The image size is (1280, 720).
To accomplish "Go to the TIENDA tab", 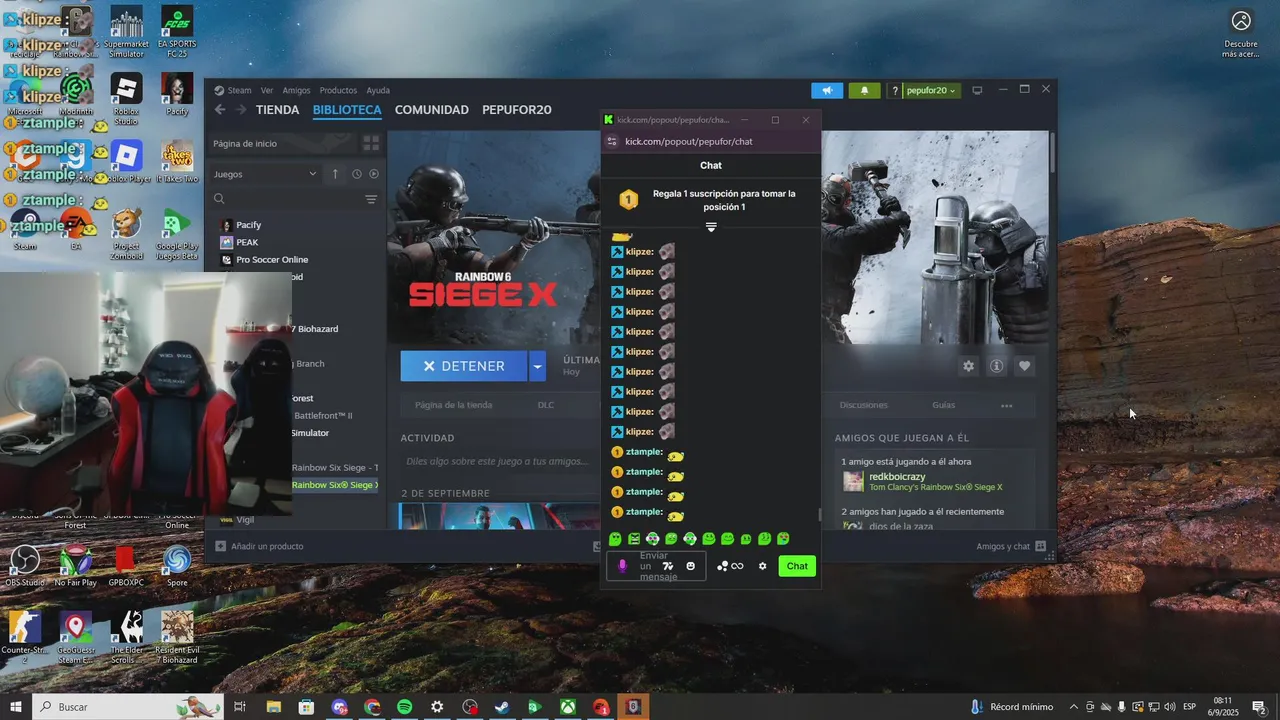I will pos(277,110).
